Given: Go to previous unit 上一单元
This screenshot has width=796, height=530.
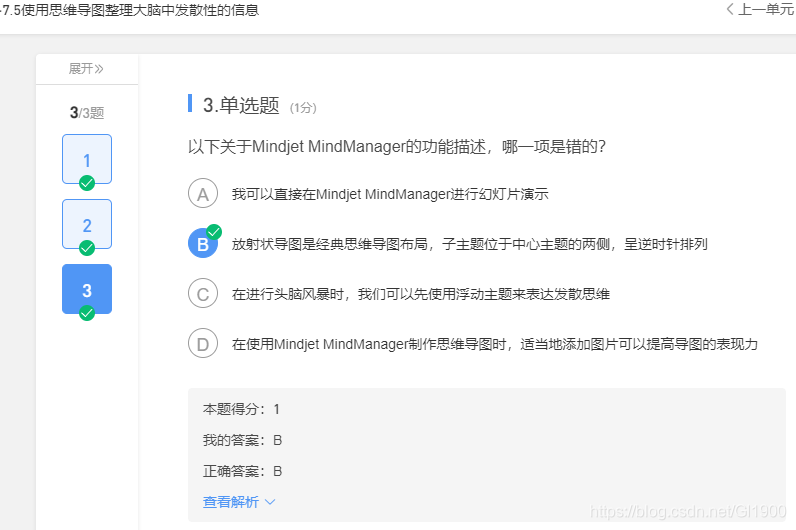Looking at the screenshot, I should click(x=760, y=10).
